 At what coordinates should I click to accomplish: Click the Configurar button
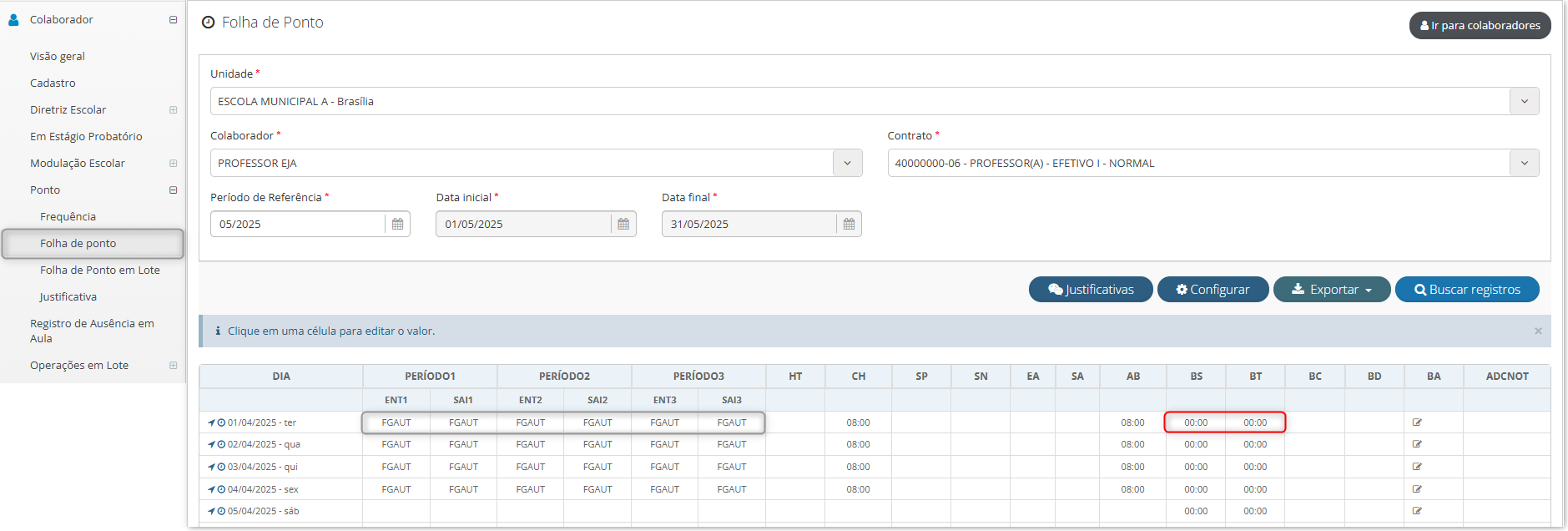tap(1213, 290)
